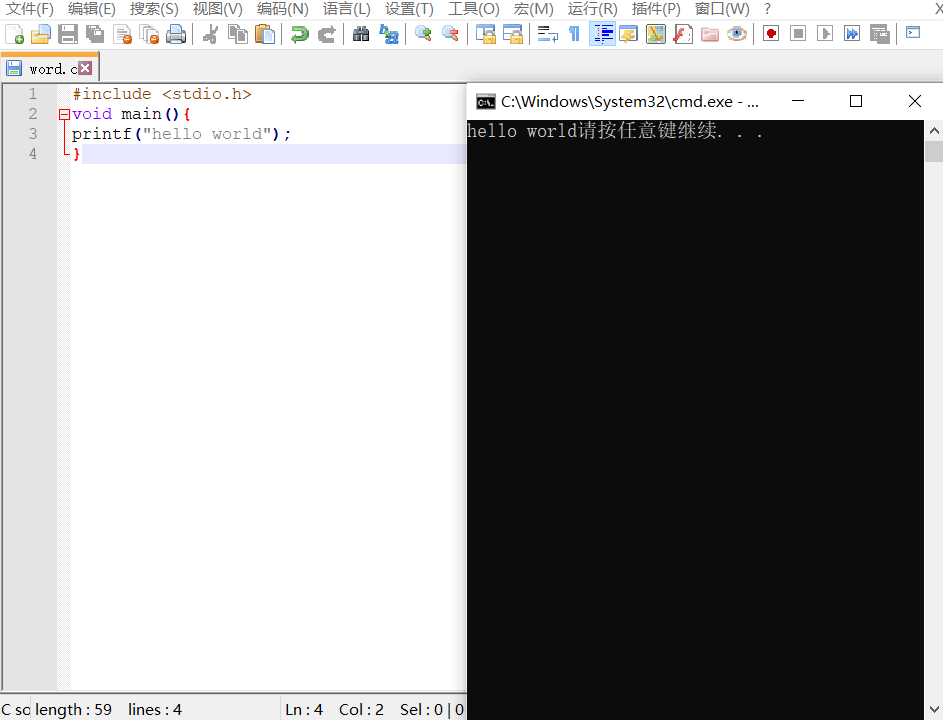Viewport: 943px width, 720px height.
Task: Stop macro recording with the square icon
Action: (798, 34)
